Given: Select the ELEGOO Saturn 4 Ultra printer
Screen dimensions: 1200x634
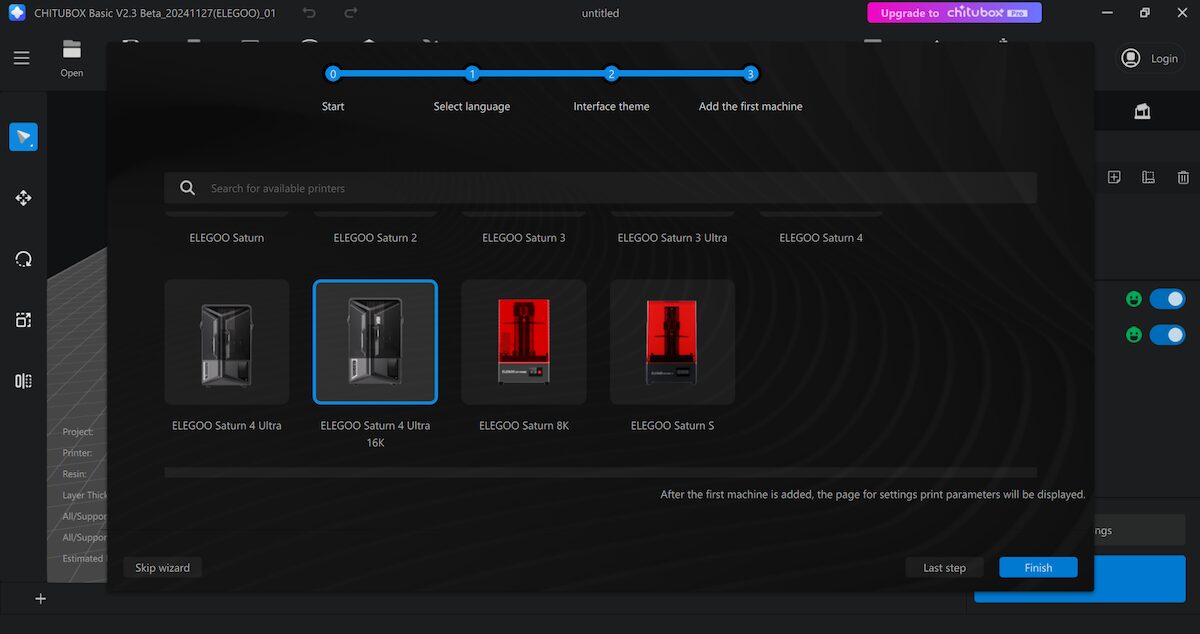Looking at the screenshot, I should (227, 341).
